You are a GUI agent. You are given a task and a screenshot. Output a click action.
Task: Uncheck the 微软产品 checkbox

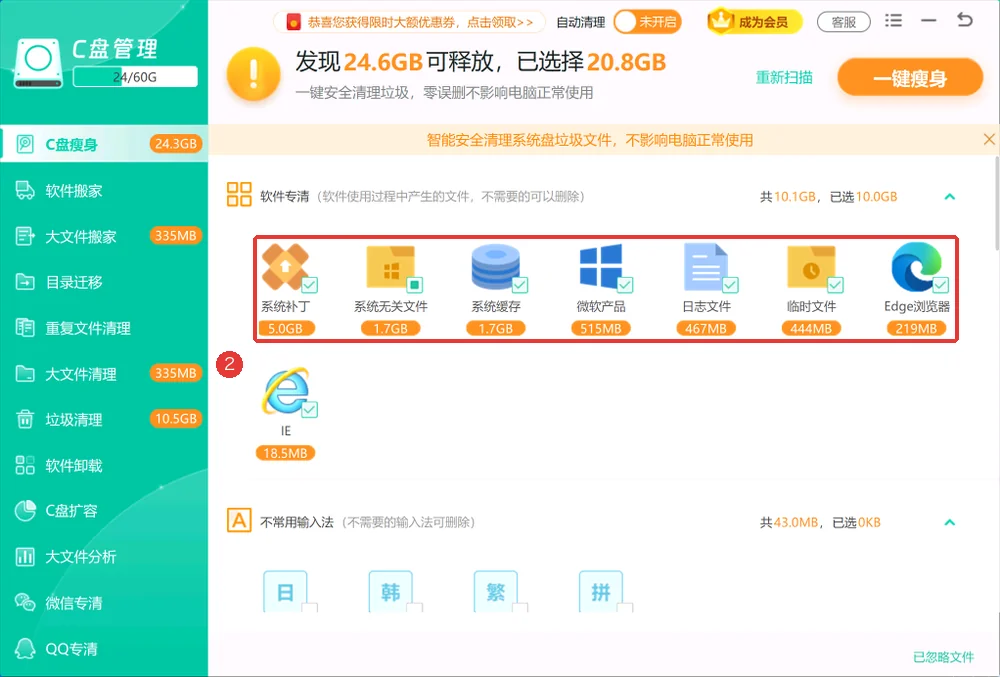pyautogui.click(x=625, y=284)
